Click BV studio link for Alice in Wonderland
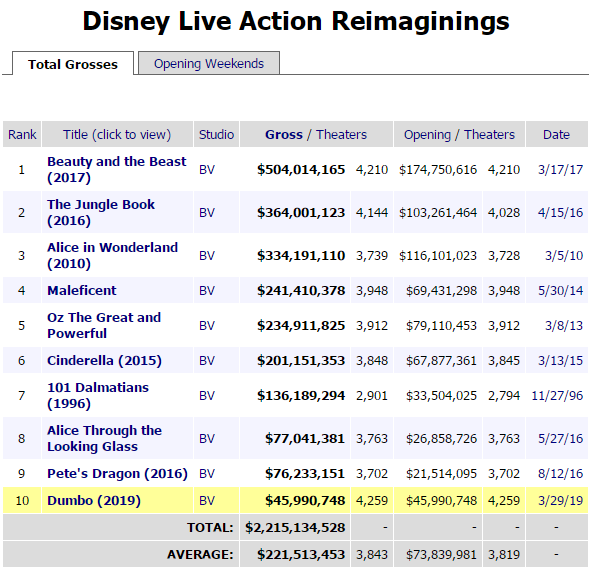 click(207, 256)
